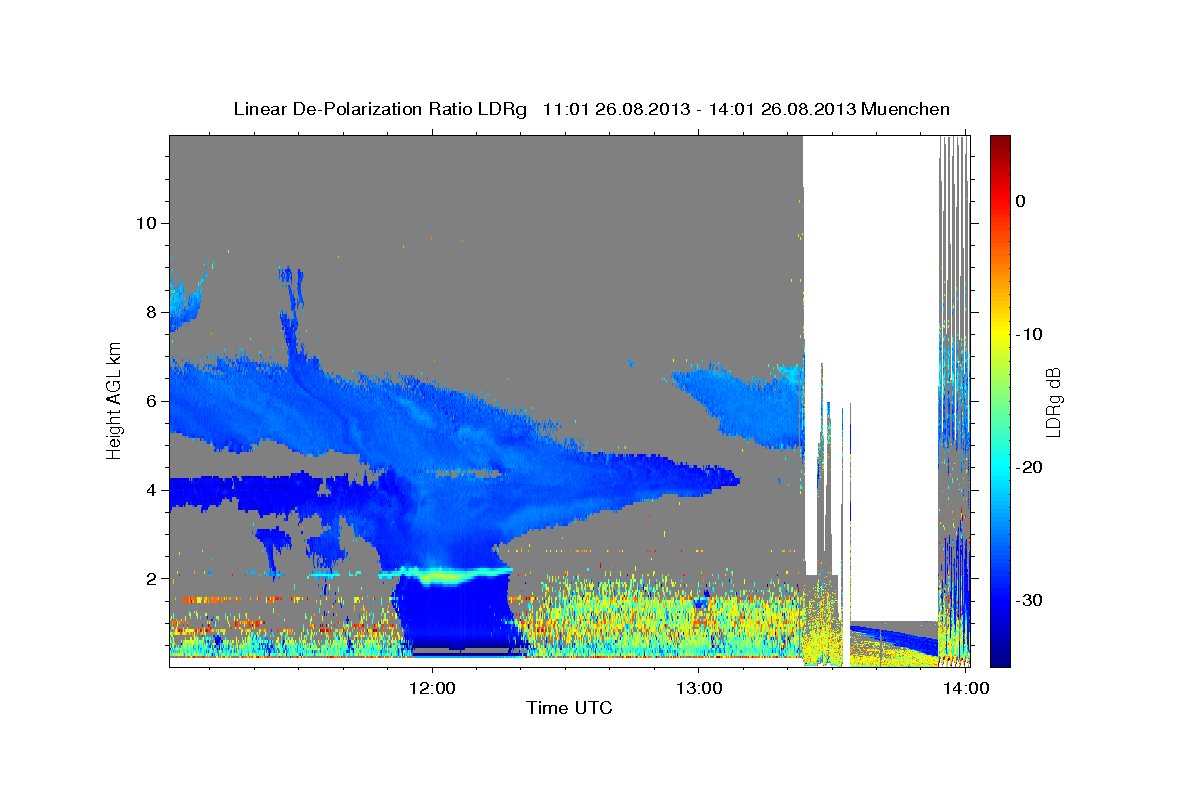Click the x-axis label 'Time UTC'

pyautogui.click(x=569, y=708)
